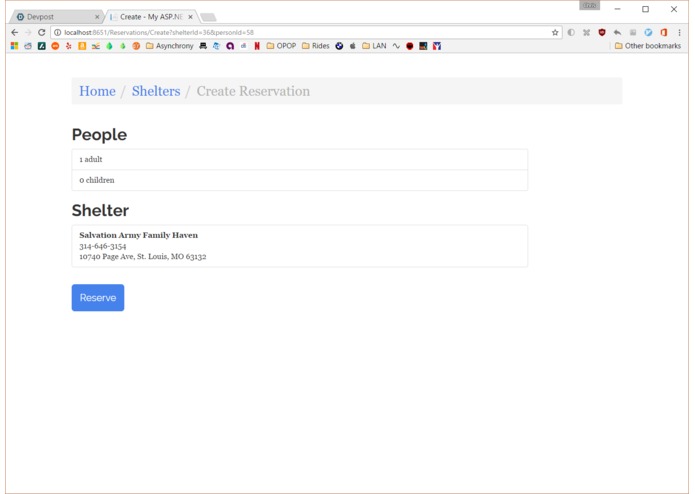This screenshot has width=695, height=494.
Task: Click the Reserve button
Action: pyautogui.click(x=98, y=298)
